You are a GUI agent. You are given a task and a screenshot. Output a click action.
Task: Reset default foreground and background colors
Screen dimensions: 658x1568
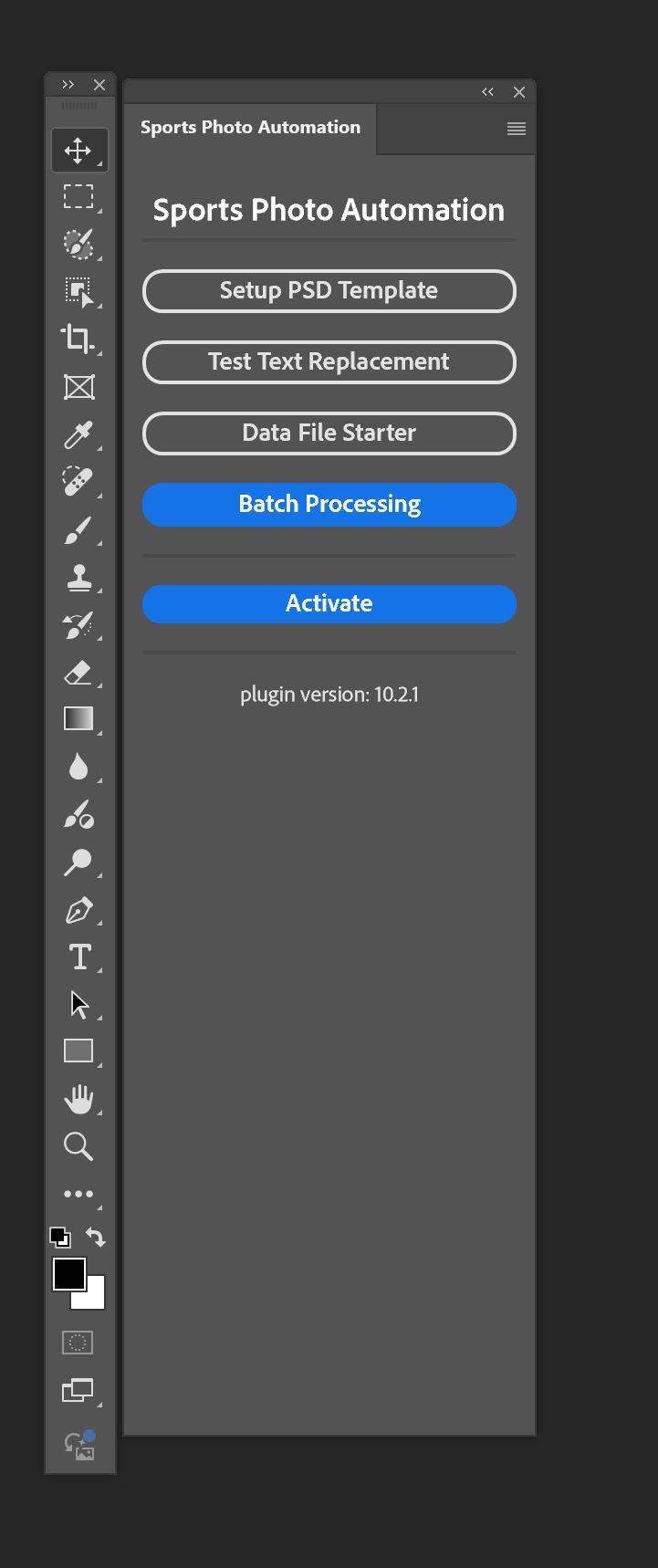coord(59,1238)
